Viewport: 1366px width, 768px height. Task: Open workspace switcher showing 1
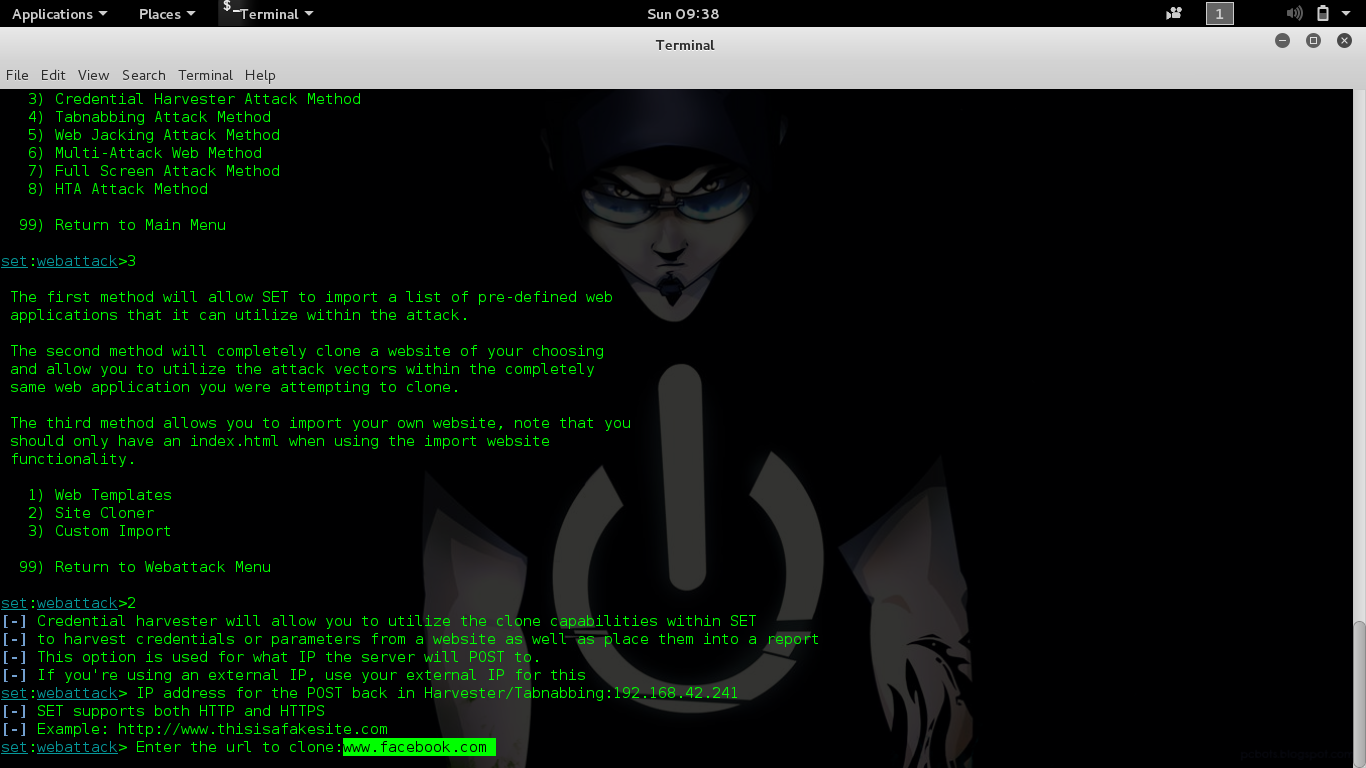click(x=1219, y=14)
